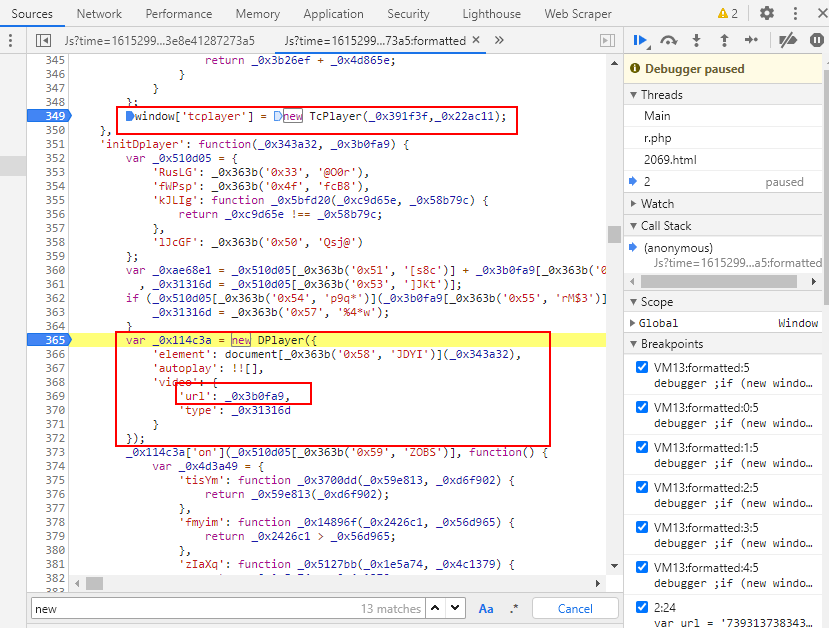Disable the 2:24 breakpoint checkbox
829x628 pixels.
pyautogui.click(x=642, y=607)
